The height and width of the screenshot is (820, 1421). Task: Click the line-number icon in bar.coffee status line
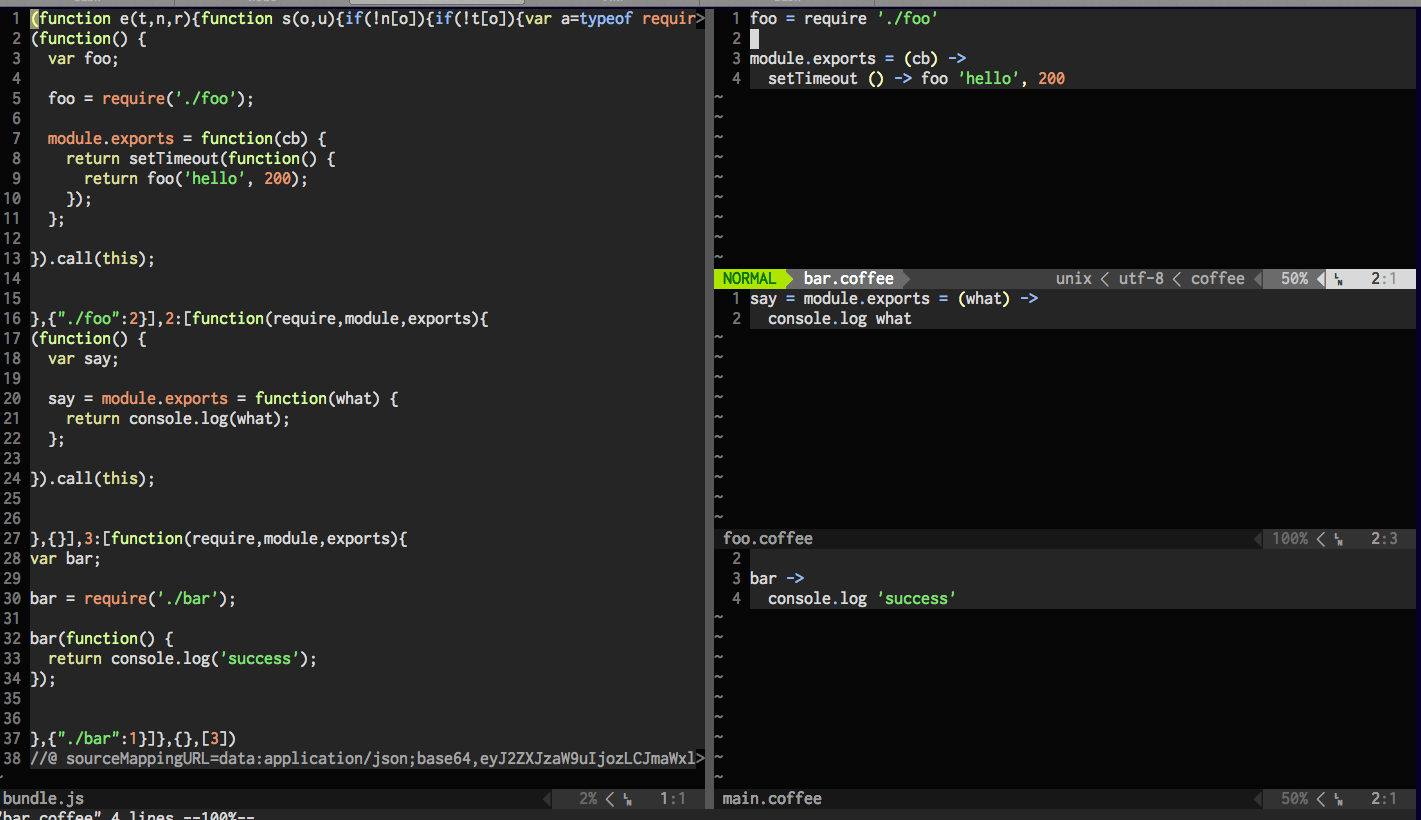click(1338, 279)
